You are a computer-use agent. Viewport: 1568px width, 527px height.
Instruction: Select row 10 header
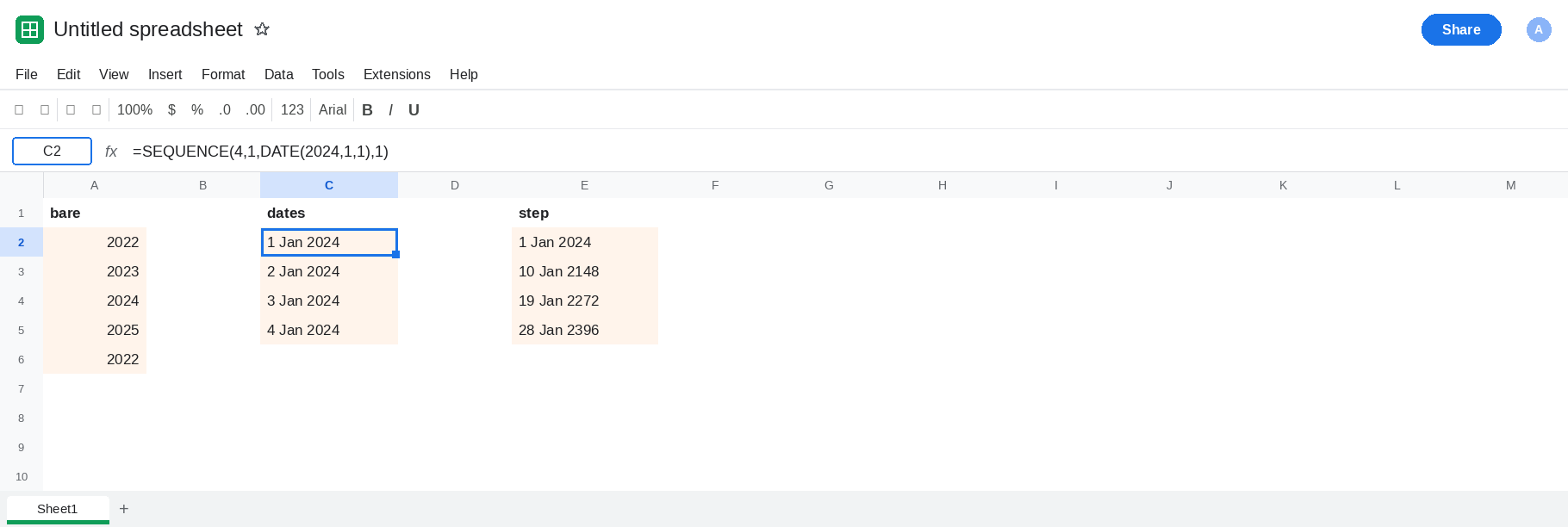(x=22, y=476)
